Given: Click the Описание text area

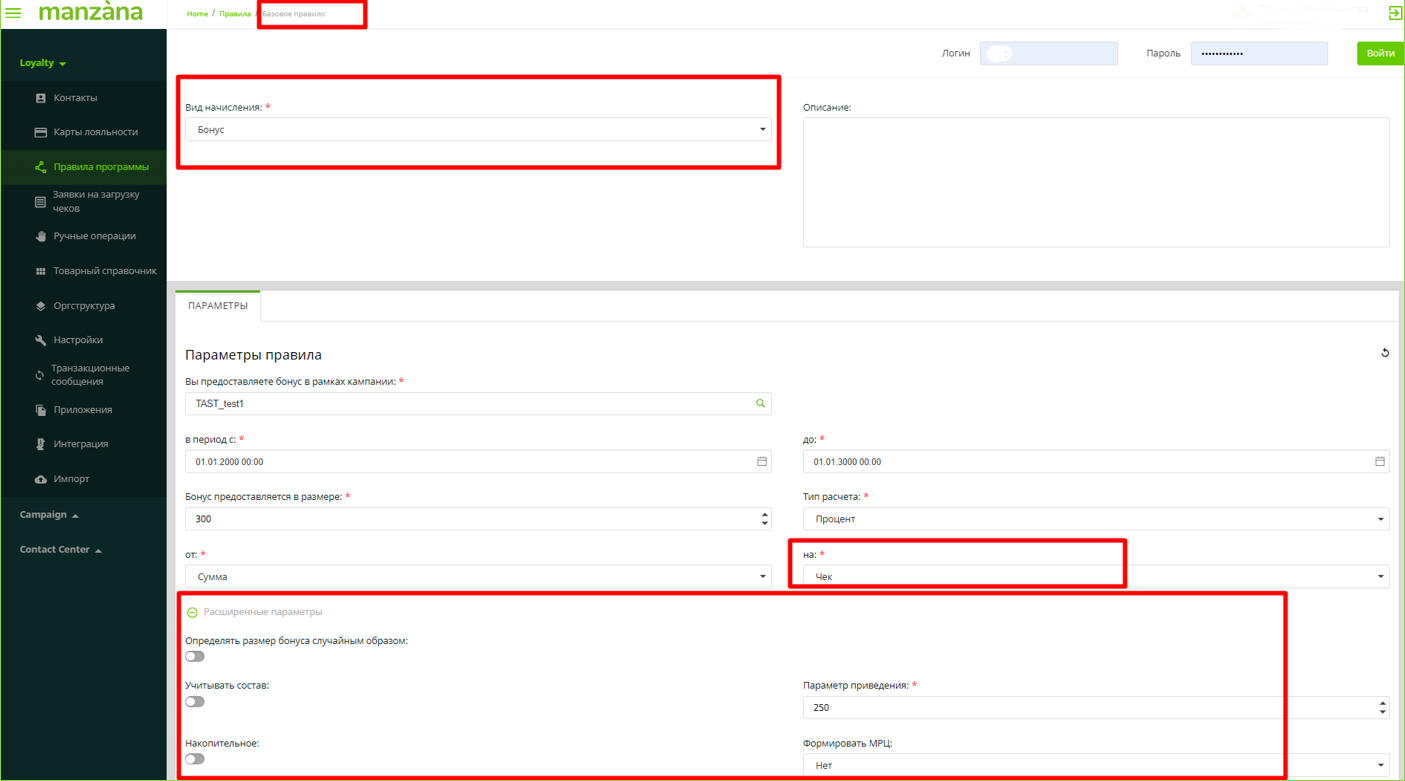Looking at the screenshot, I should [1095, 182].
